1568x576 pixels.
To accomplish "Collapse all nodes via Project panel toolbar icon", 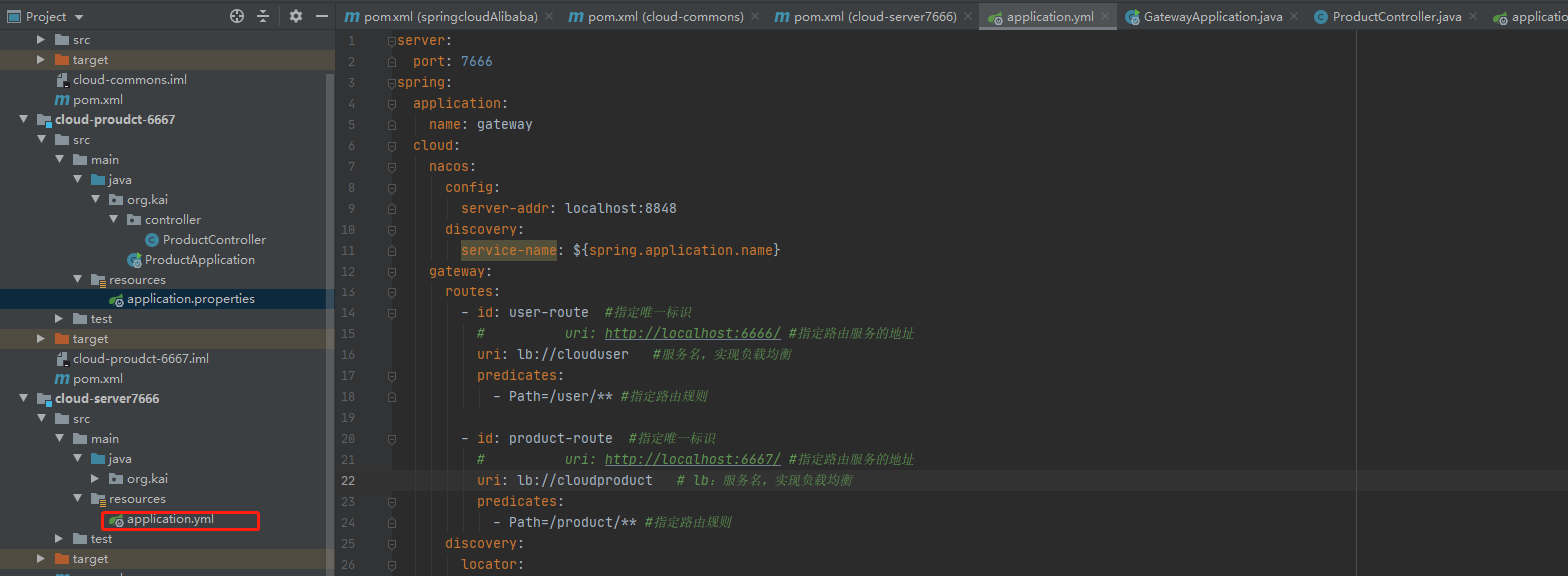I will point(263,16).
